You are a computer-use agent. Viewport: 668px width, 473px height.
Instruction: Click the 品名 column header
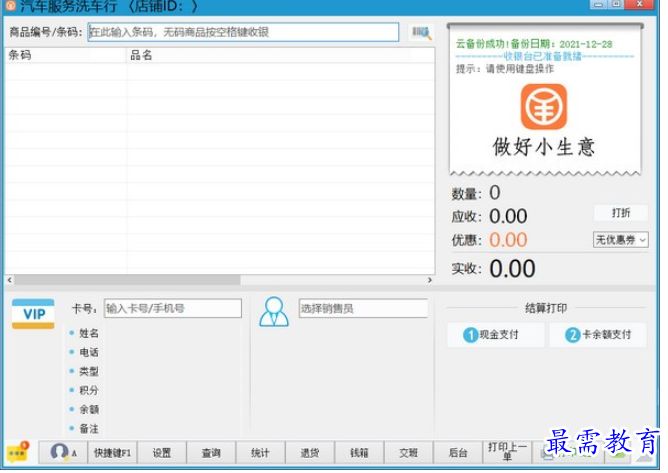[x=280, y=55]
